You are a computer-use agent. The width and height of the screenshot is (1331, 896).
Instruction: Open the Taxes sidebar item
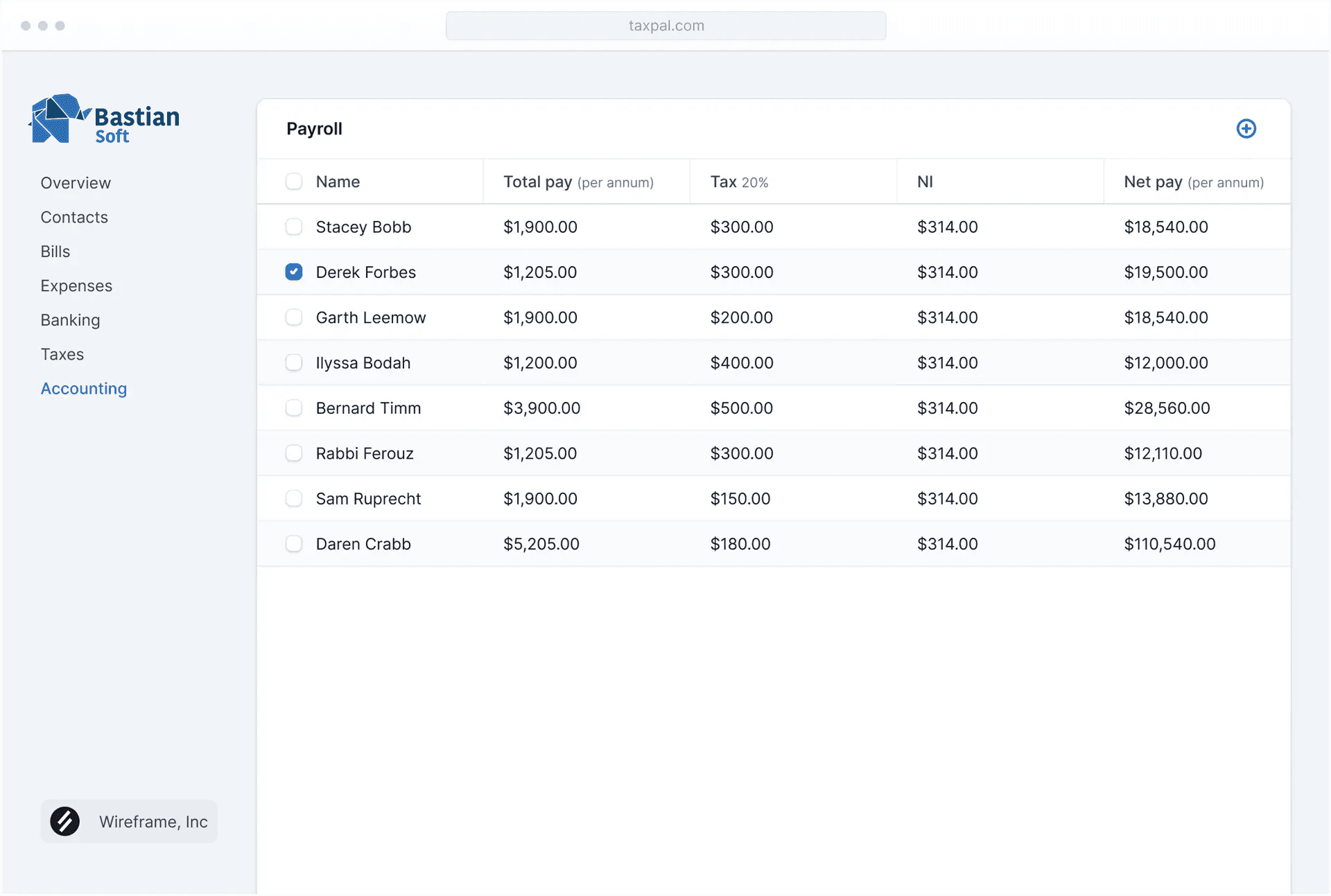tap(62, 354)
